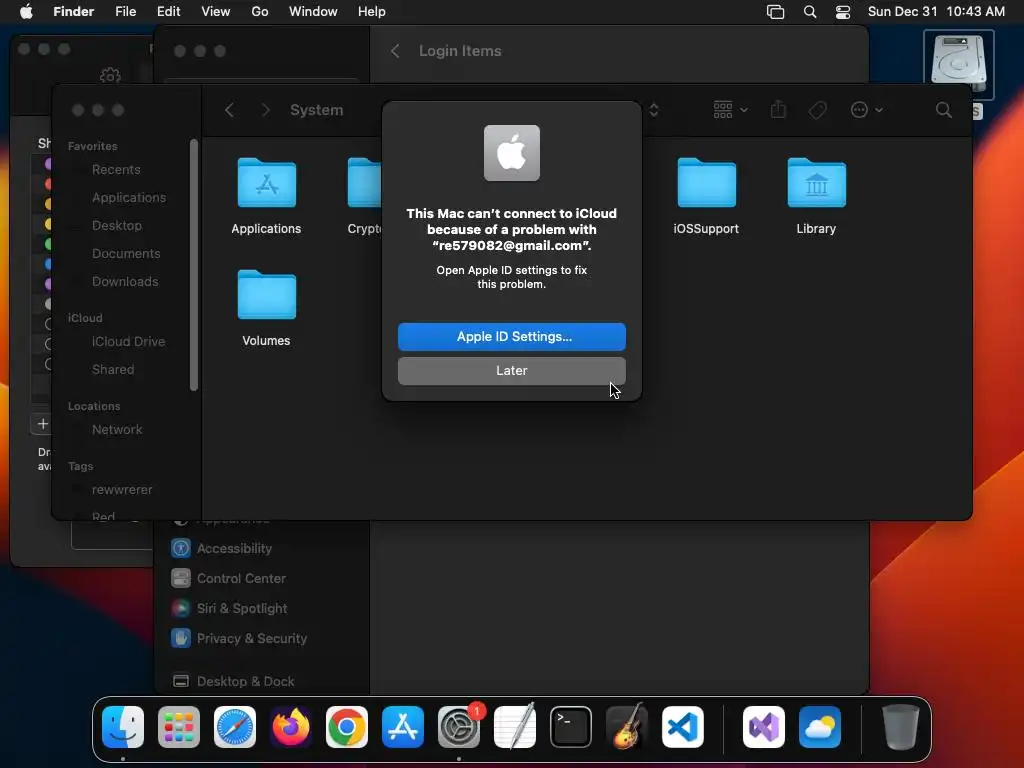Viewport: 1024px width, 768px height.
Task: Open Launchpad from the Dock
Action: [179, 727]
